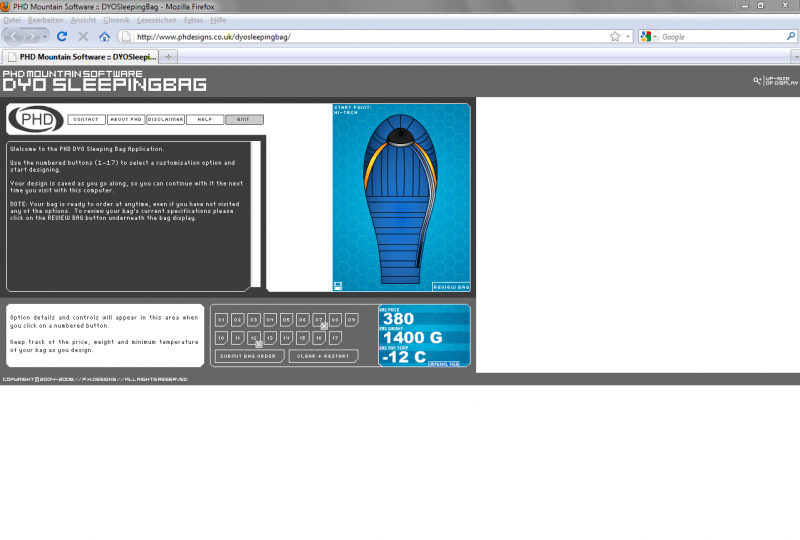Image resolution: width=800 pixels, height=540 pixels.
Task: Open the Contact page button
Action: (x=86, y=119)
